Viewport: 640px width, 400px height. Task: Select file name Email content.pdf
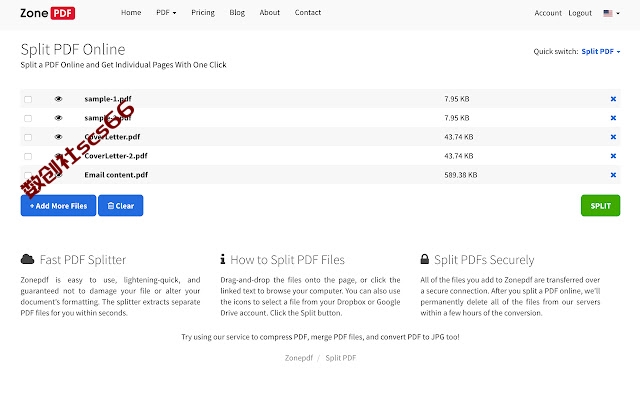click(116, 175)
